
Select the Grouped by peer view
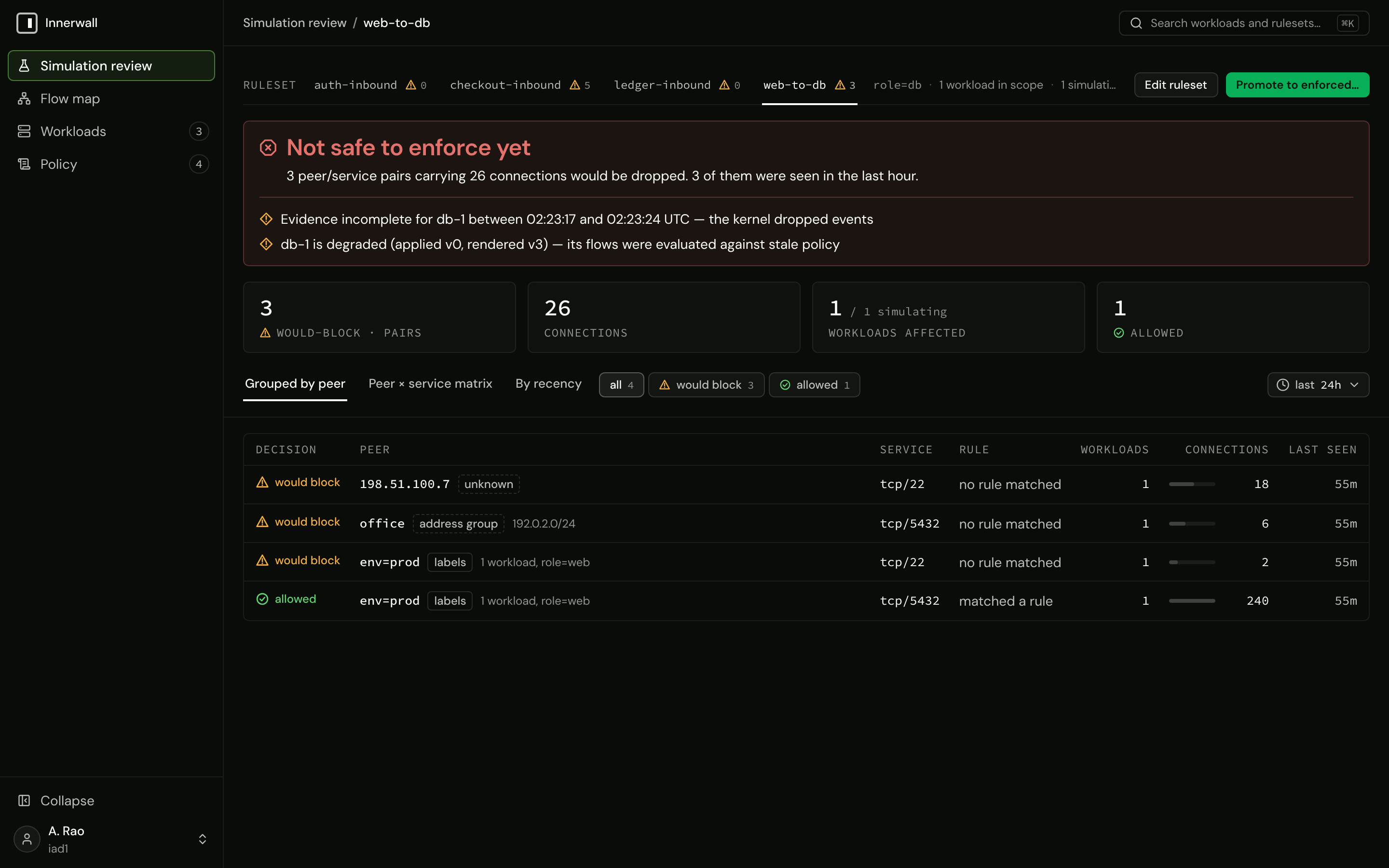pos(295,383)
